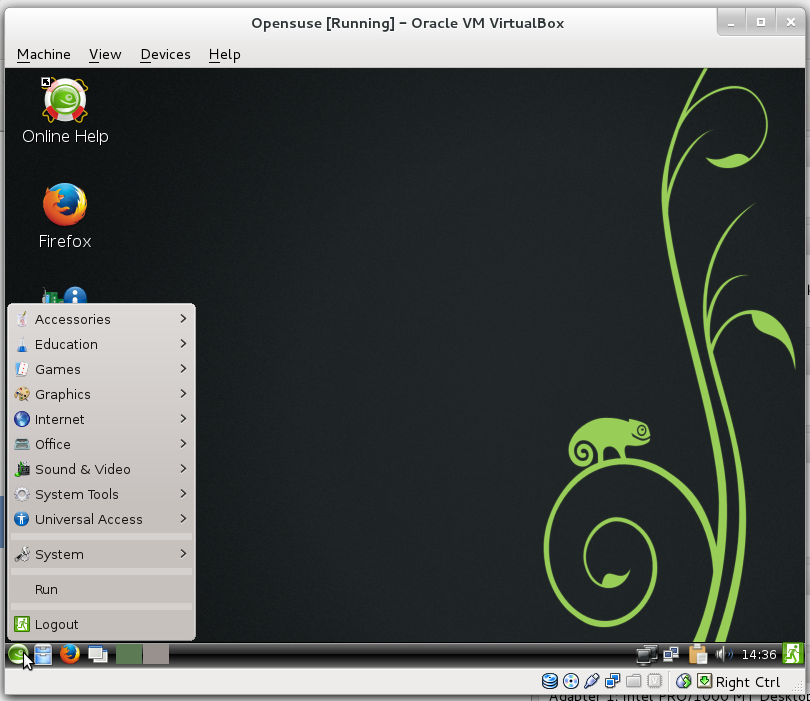Select Logout from the application menu

coord(55,623)
